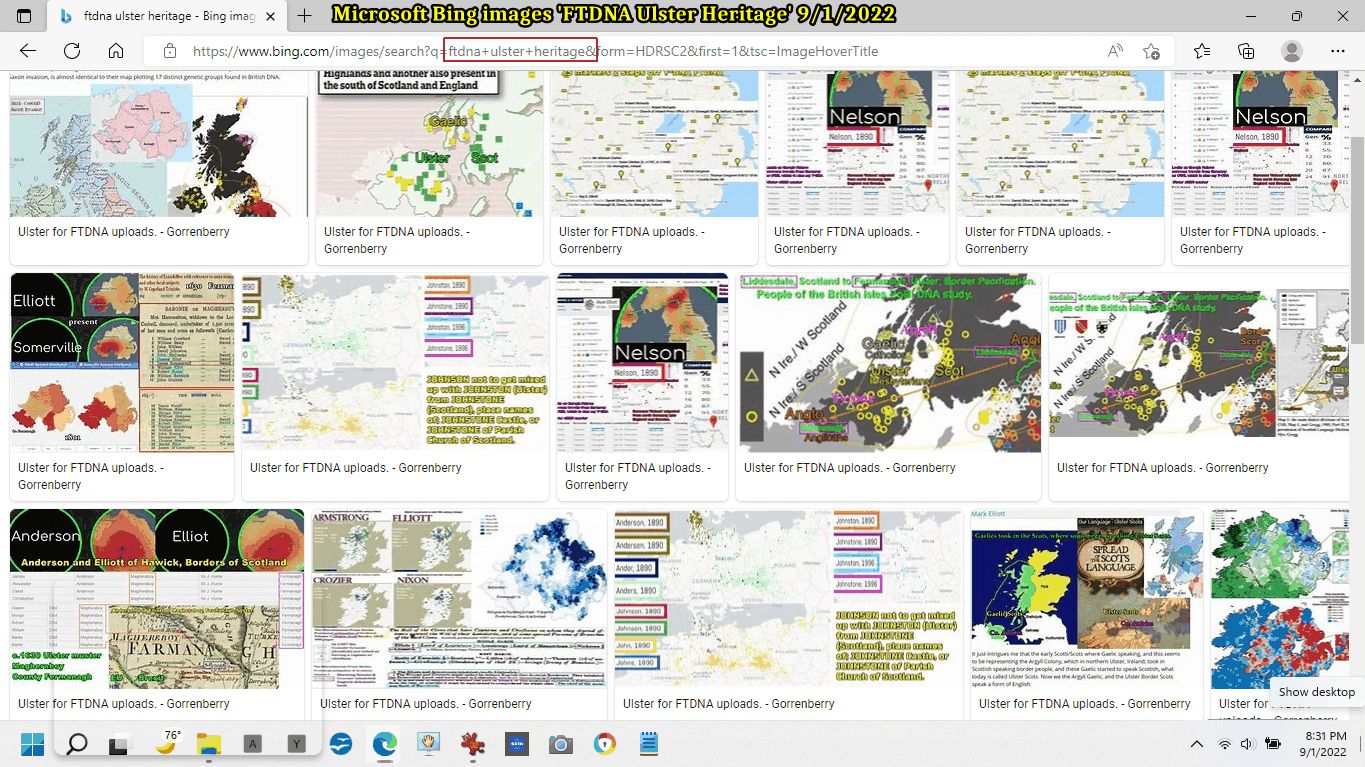Open the Gaelic Ulster Scot map thumbnail
Screen dimensions: 1365x767
tap(430, 143)
